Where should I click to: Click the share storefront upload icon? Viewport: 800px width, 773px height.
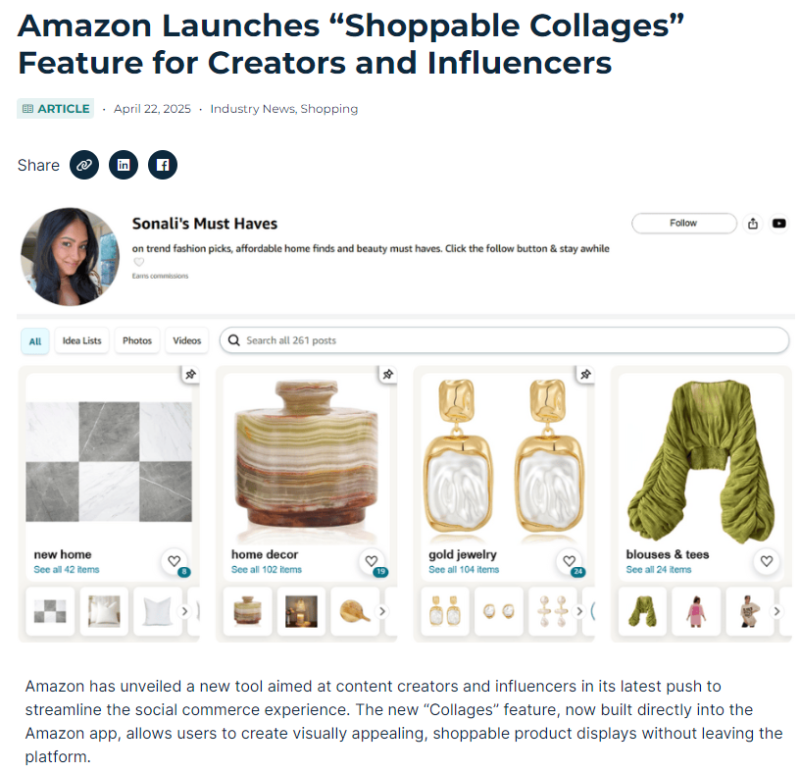pos(753,223)
